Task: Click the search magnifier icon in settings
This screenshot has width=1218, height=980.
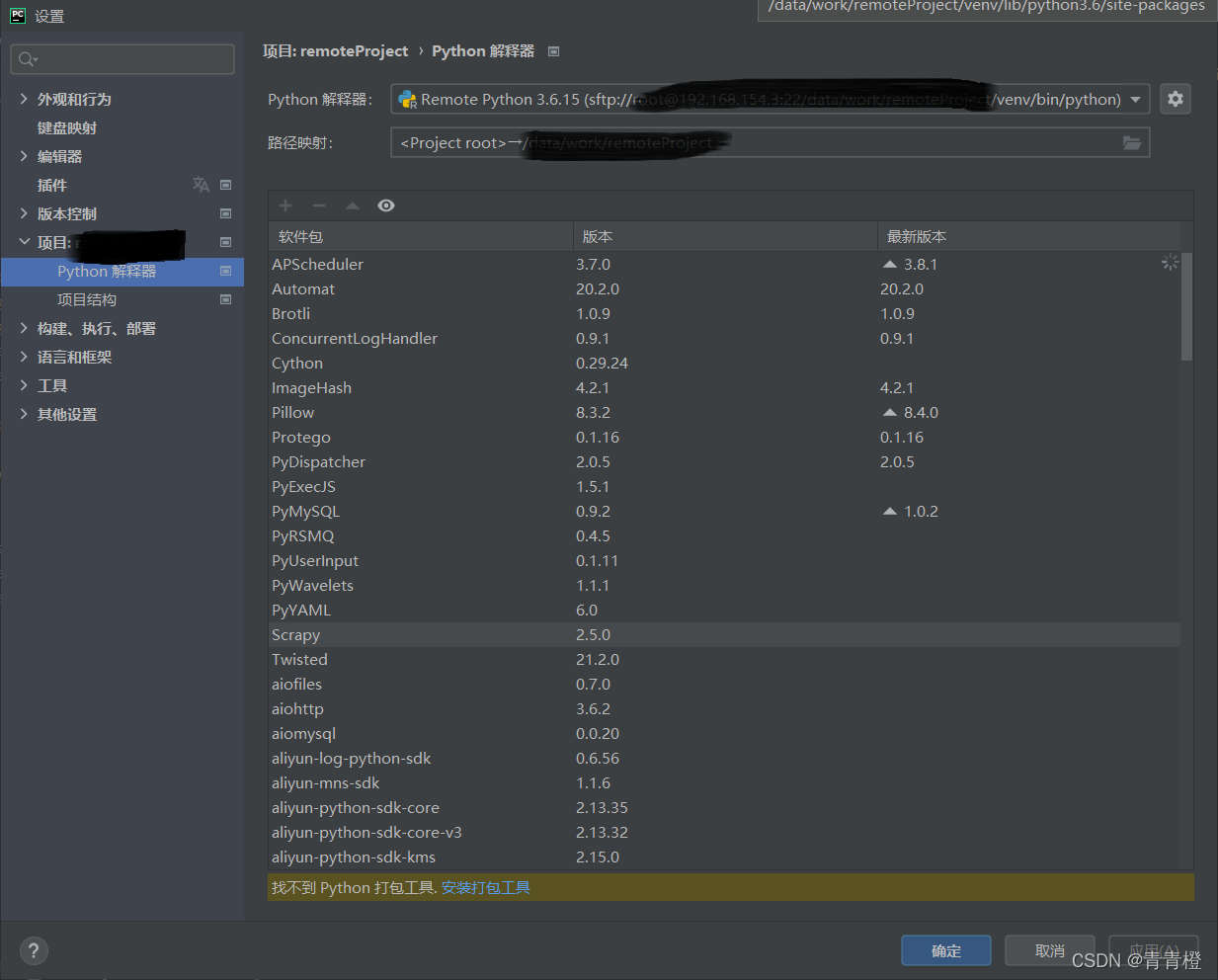Action: (x=28, y=59)
